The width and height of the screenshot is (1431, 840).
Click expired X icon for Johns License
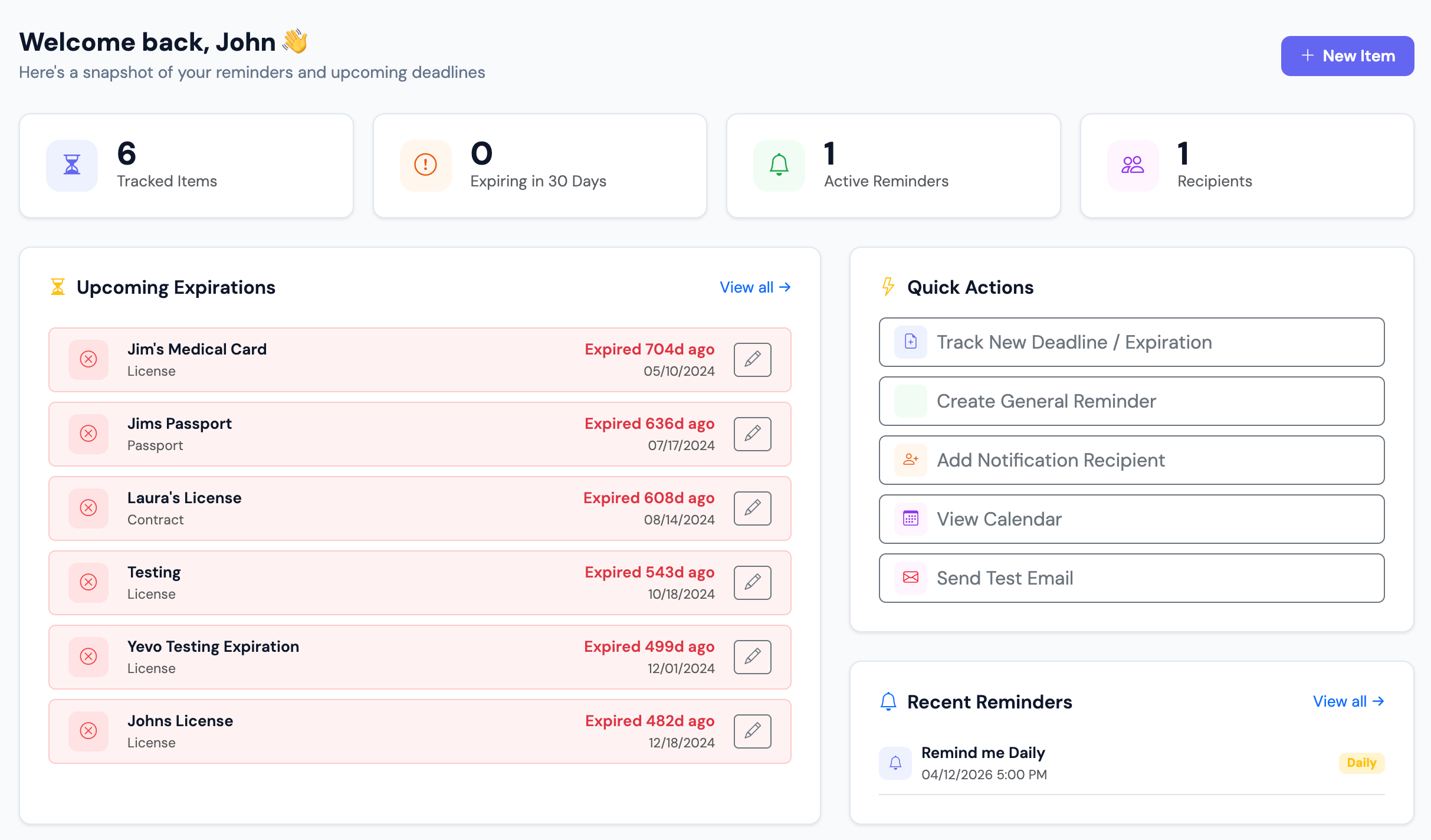pos(88,731)
